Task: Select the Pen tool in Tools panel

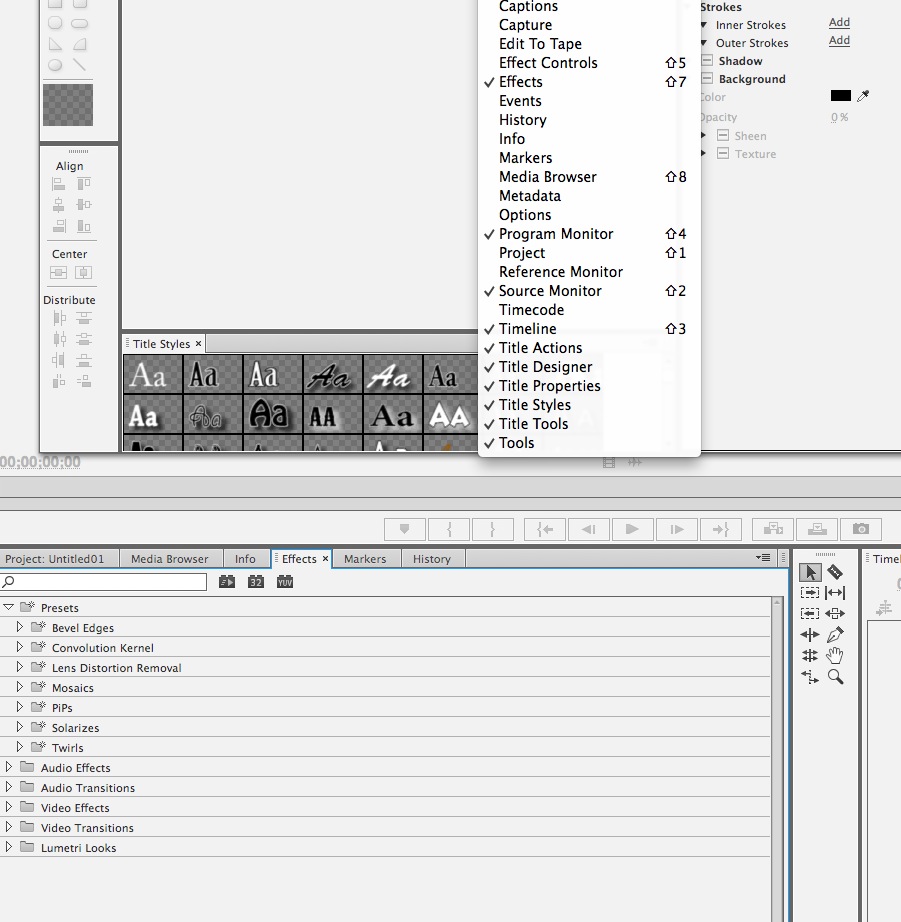Action: pyautogui.click(x=835, y=634)
